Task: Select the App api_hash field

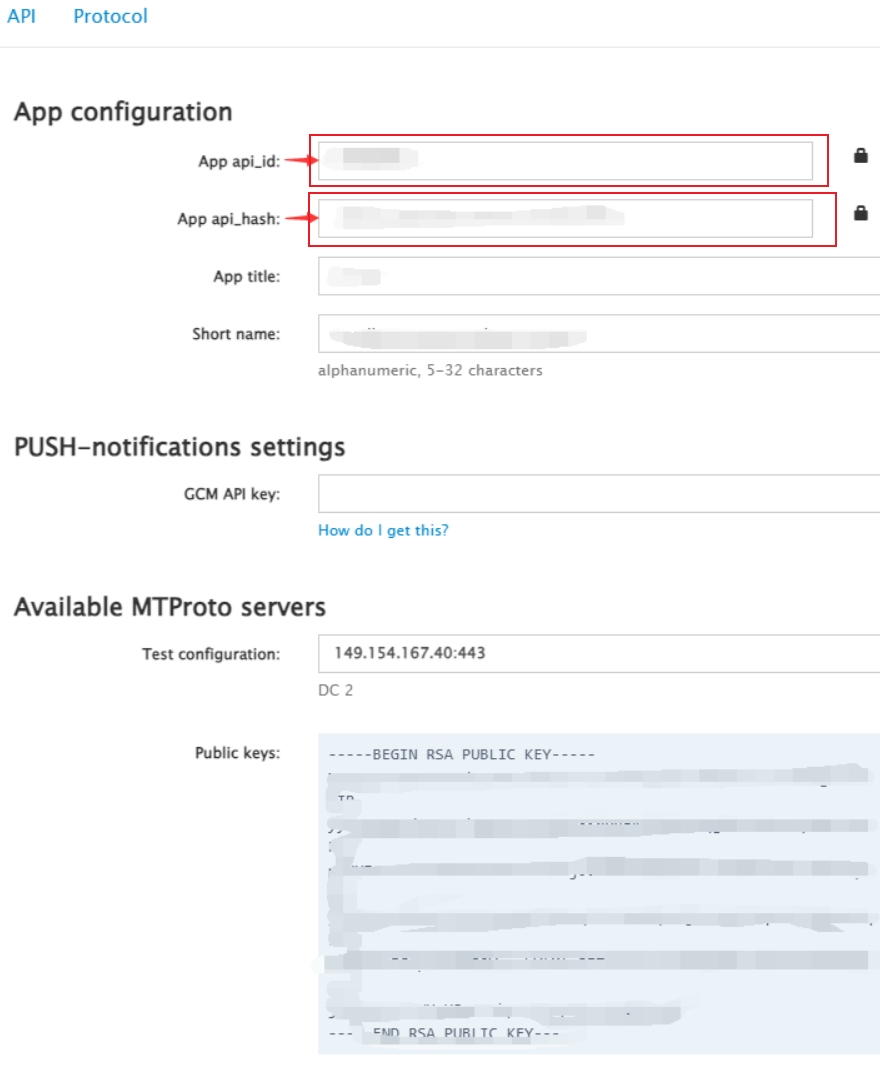Action: [565, 219]
